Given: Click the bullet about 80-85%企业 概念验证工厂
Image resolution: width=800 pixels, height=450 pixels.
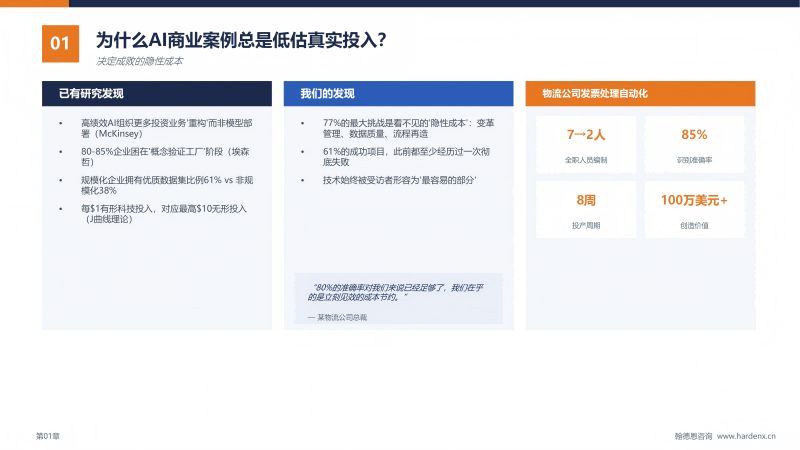Looking at the screenshot, I should pos(165,157).
